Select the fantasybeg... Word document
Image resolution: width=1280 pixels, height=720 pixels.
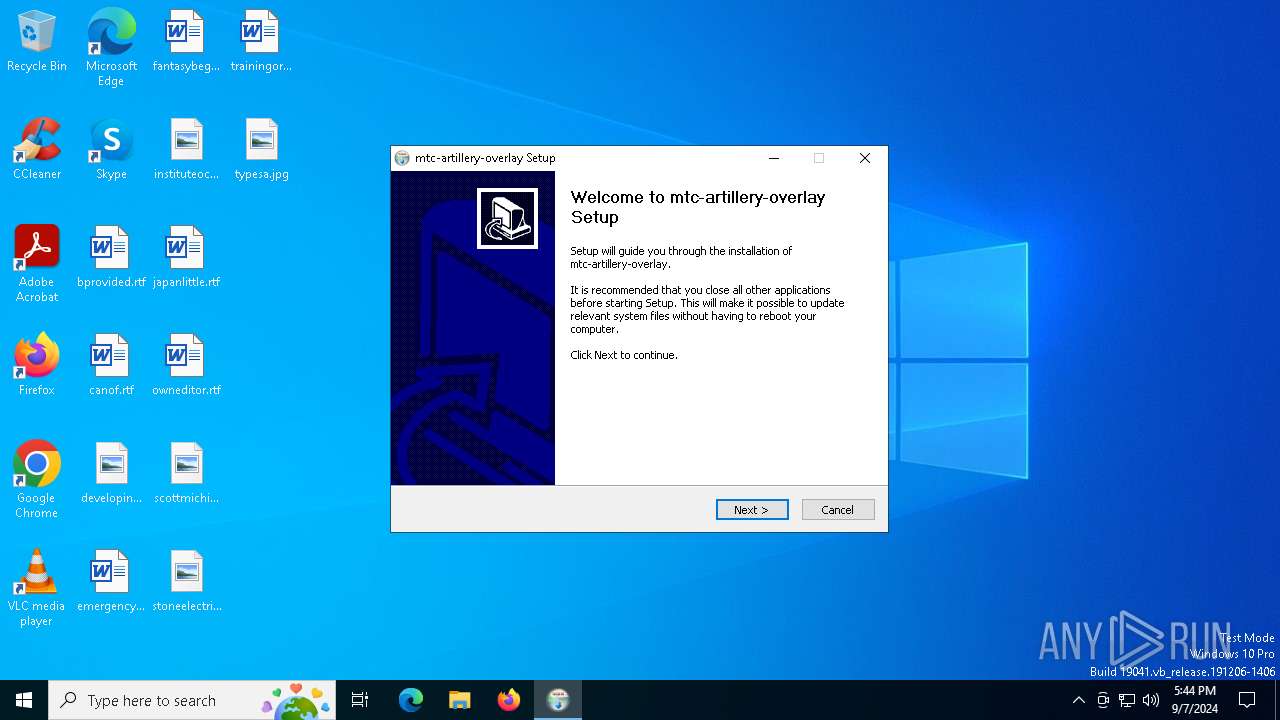point(186,41)
